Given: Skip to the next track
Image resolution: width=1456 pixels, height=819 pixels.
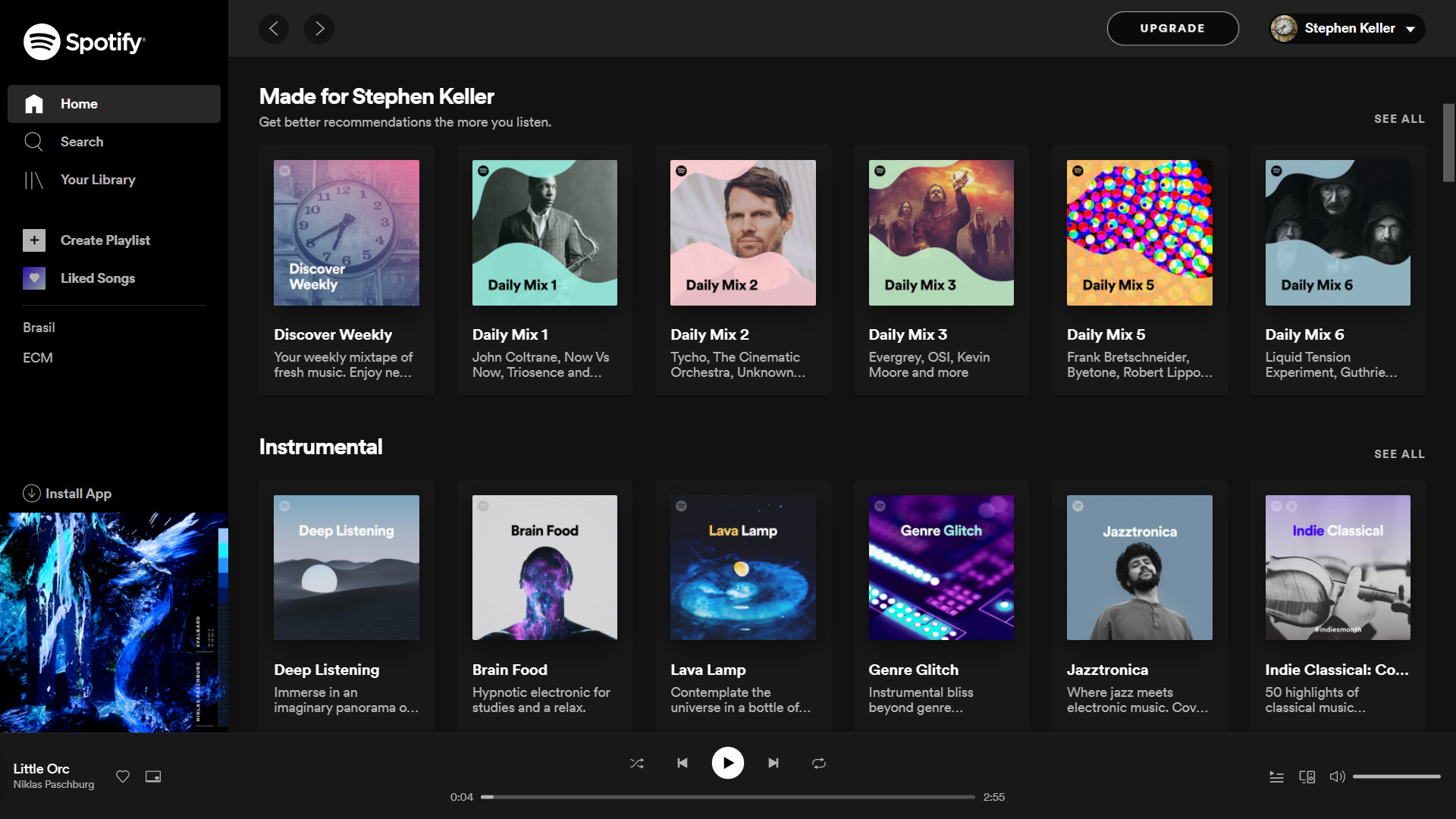Looking at the screenshot, I should pos(773,763).
